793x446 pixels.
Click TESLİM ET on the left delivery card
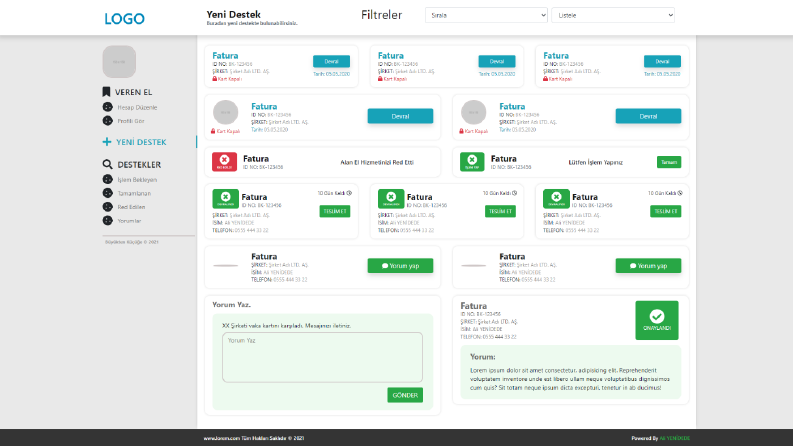click(x=335, y=211)
